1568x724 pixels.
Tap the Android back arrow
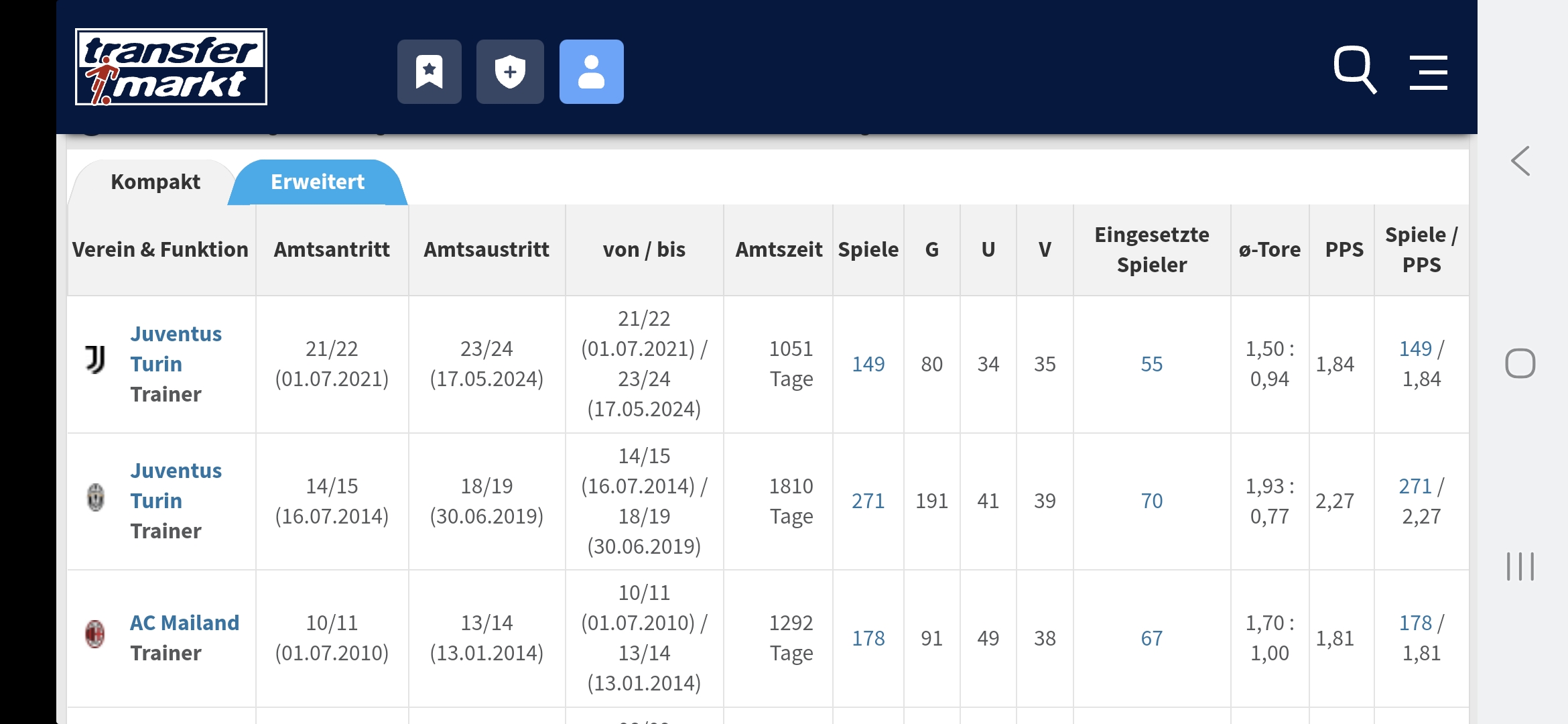point(1520,161)
